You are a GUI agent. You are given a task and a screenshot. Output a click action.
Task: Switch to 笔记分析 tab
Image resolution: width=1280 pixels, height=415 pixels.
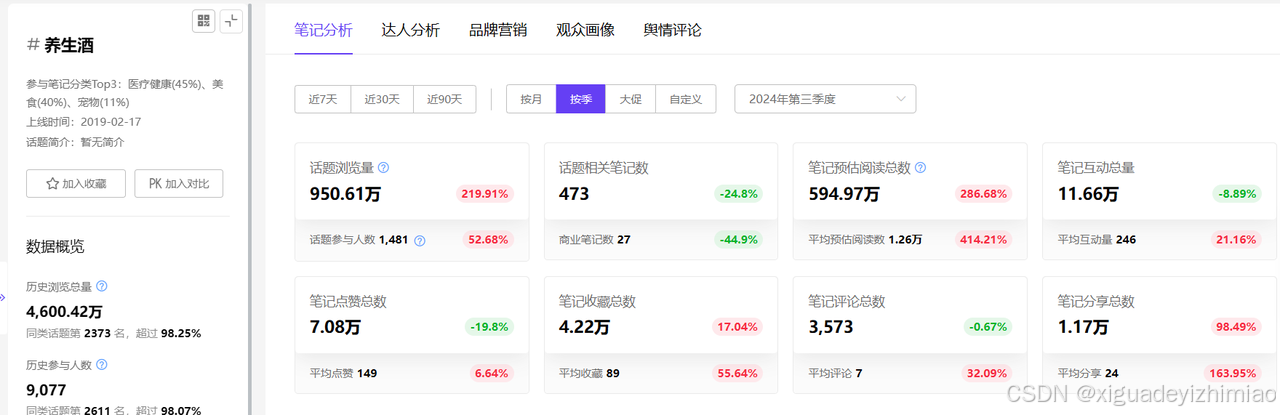323,30
